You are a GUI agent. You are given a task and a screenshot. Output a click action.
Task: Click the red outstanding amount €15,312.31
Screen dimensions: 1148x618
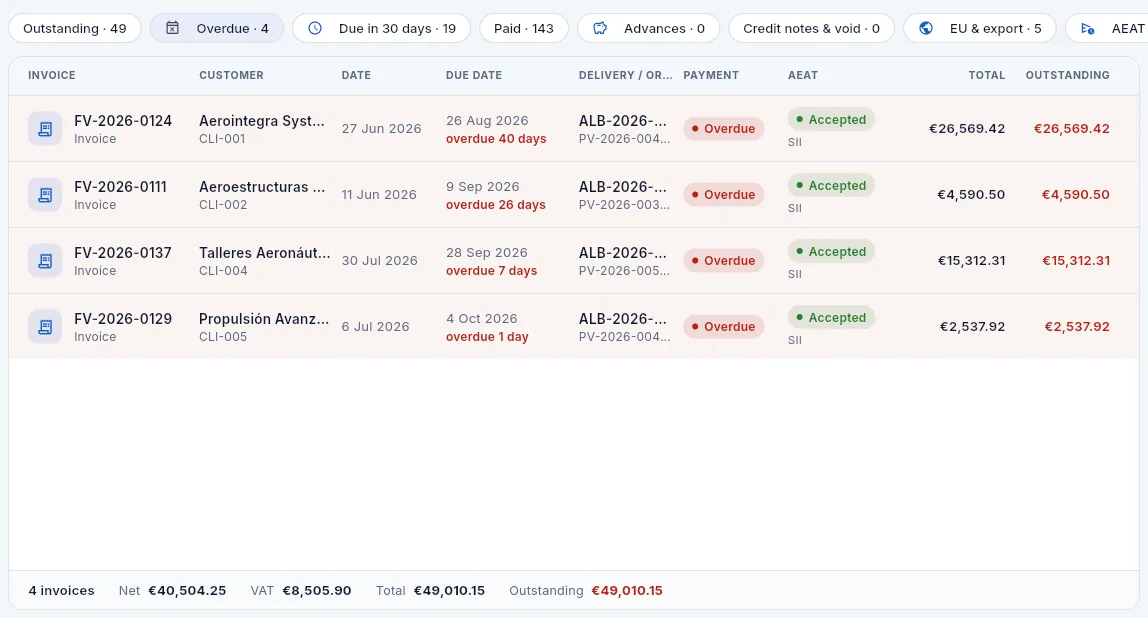coord(1076,261)
